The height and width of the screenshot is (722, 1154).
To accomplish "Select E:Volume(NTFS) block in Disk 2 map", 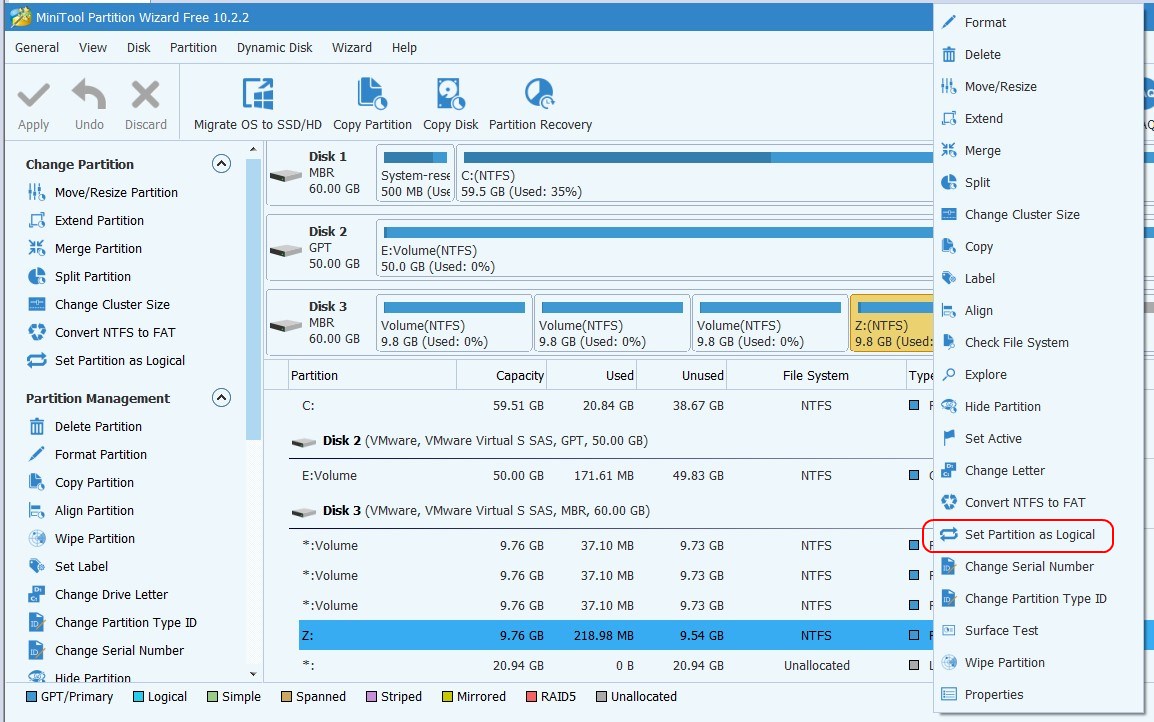I will point(654,249).
